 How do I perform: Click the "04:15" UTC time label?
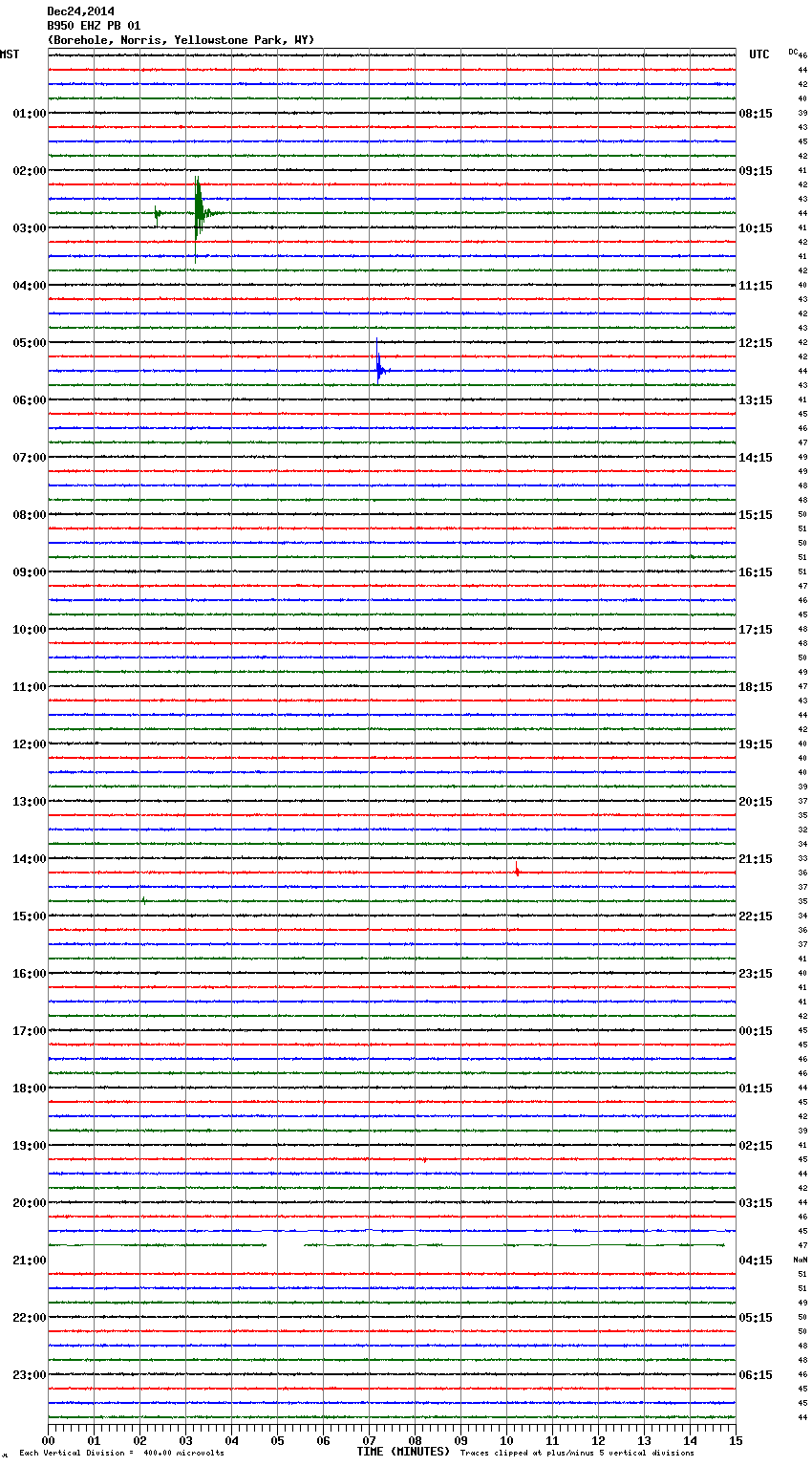(x=756, y=1261)
